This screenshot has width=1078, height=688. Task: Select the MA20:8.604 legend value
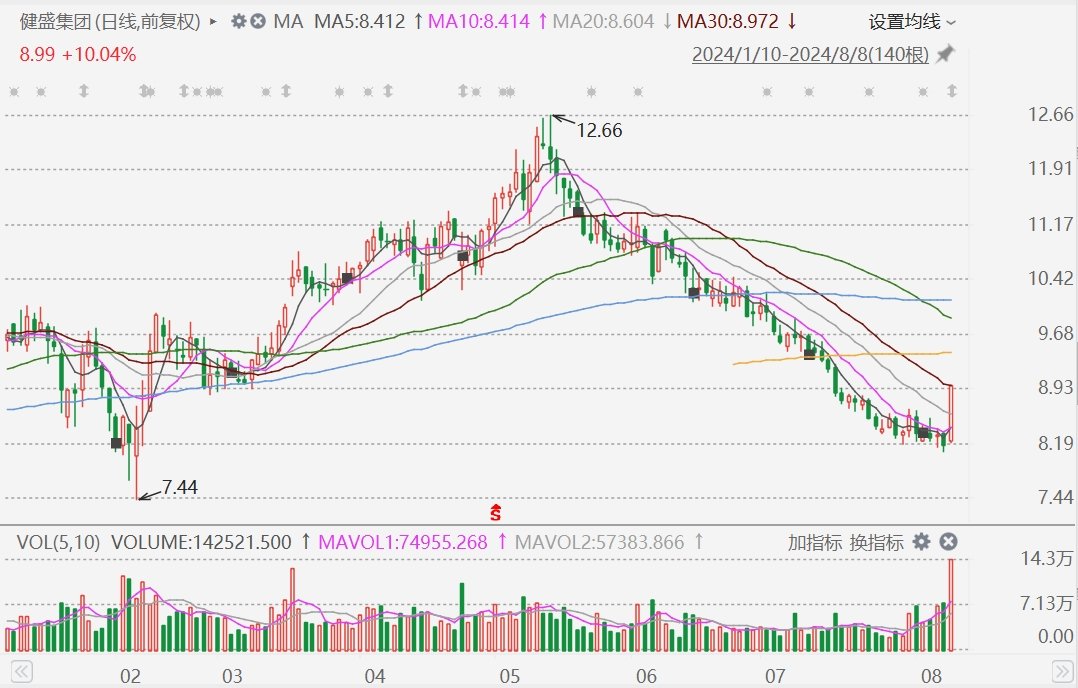603,22
